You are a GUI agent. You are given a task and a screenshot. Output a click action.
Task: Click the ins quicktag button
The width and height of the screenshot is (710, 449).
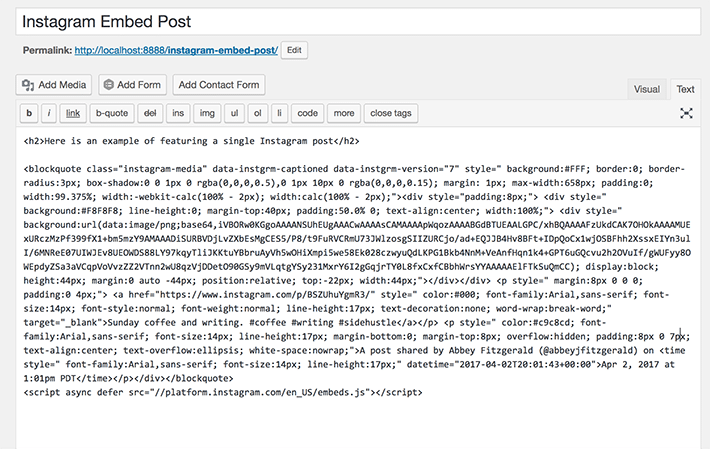pos(178,113)
